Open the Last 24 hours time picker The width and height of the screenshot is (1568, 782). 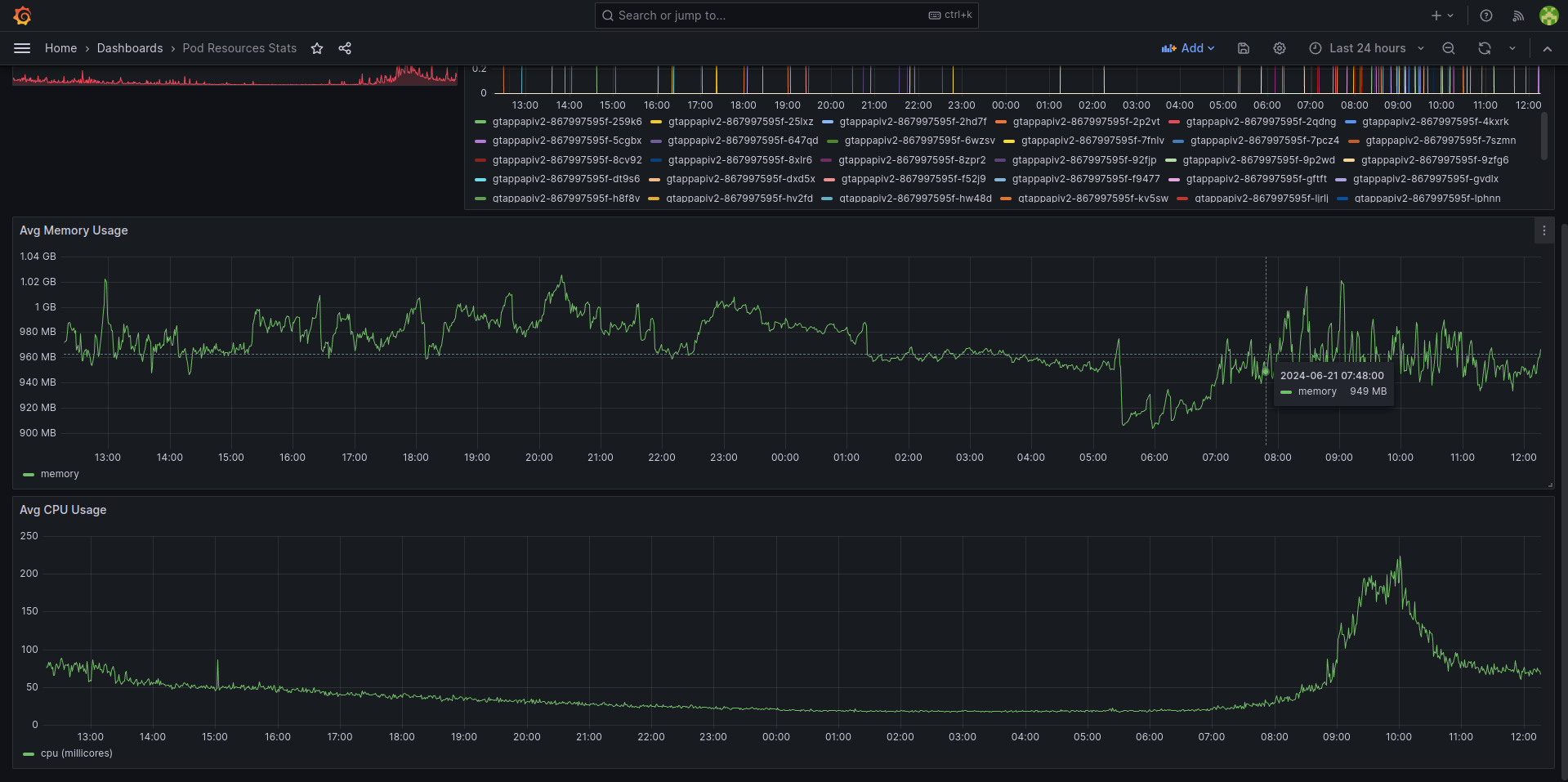coord(1366,48)
